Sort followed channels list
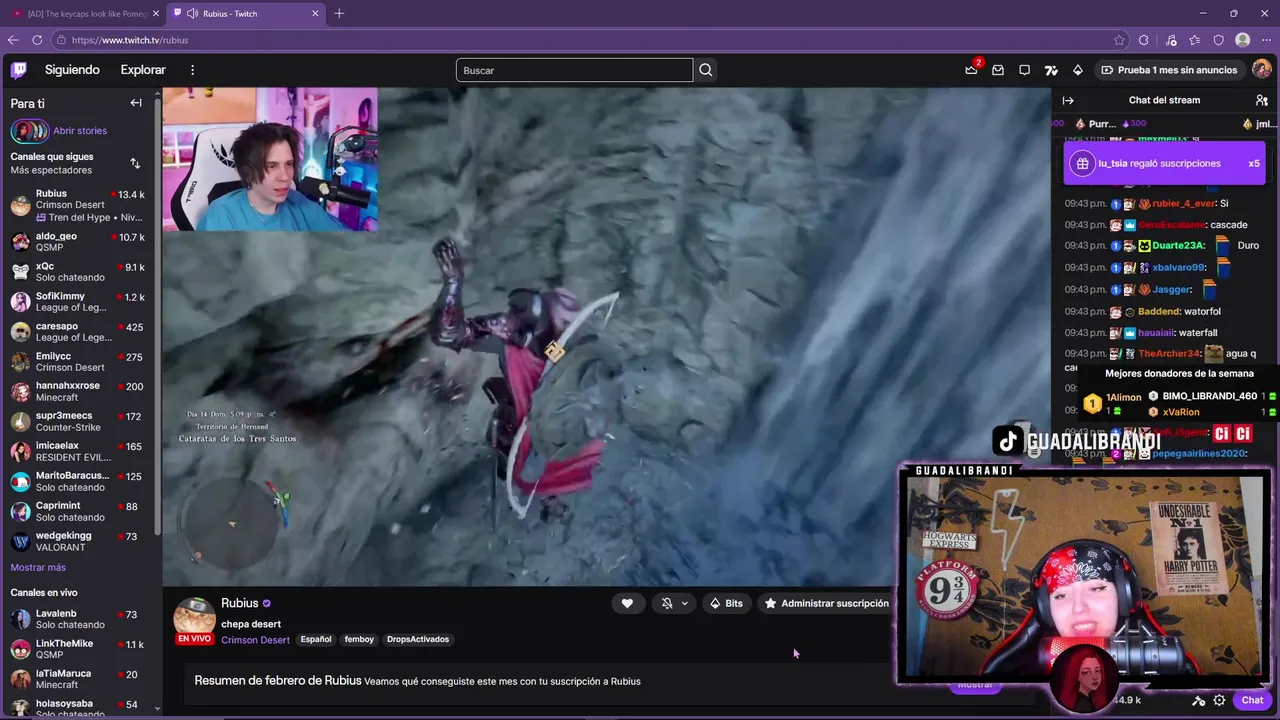The height and width of the screenshot is (720, 1280). tap(135, 163)
